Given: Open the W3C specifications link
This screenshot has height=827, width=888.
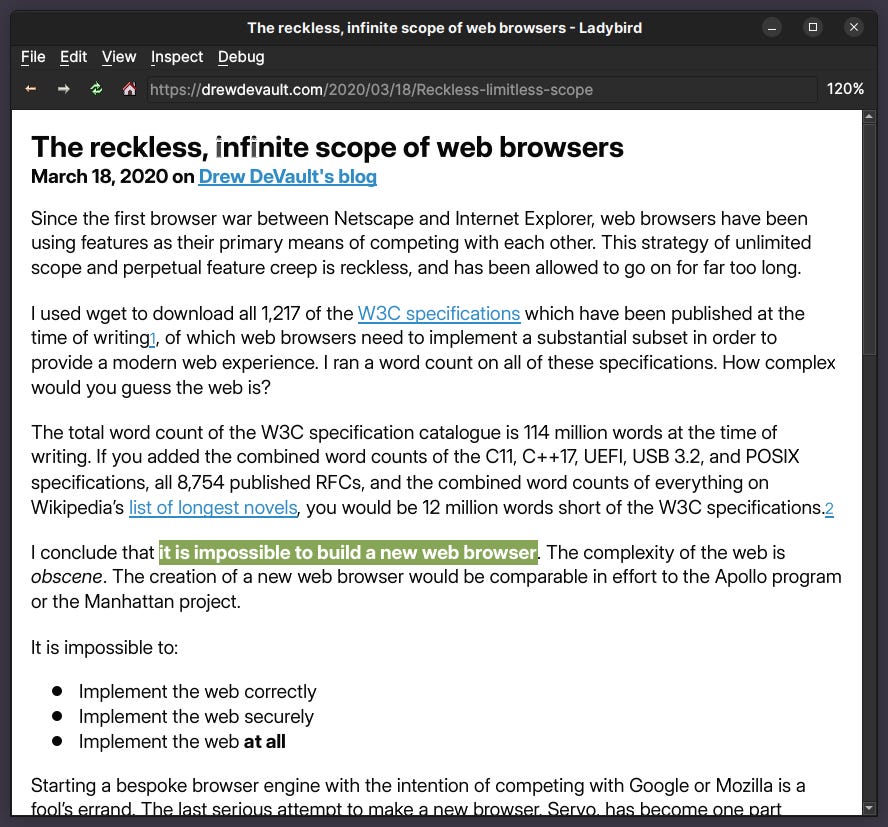Looking at the screenshot, I should pos(439,313).
